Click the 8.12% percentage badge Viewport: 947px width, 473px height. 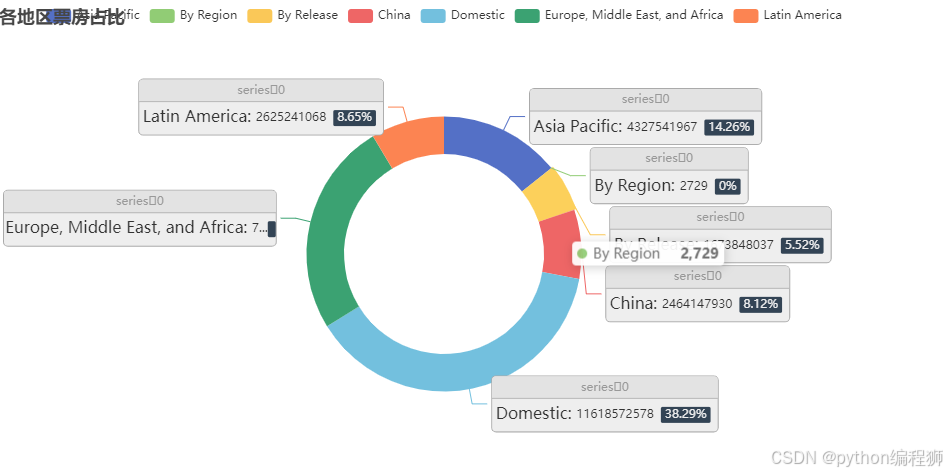pos(760,304)
